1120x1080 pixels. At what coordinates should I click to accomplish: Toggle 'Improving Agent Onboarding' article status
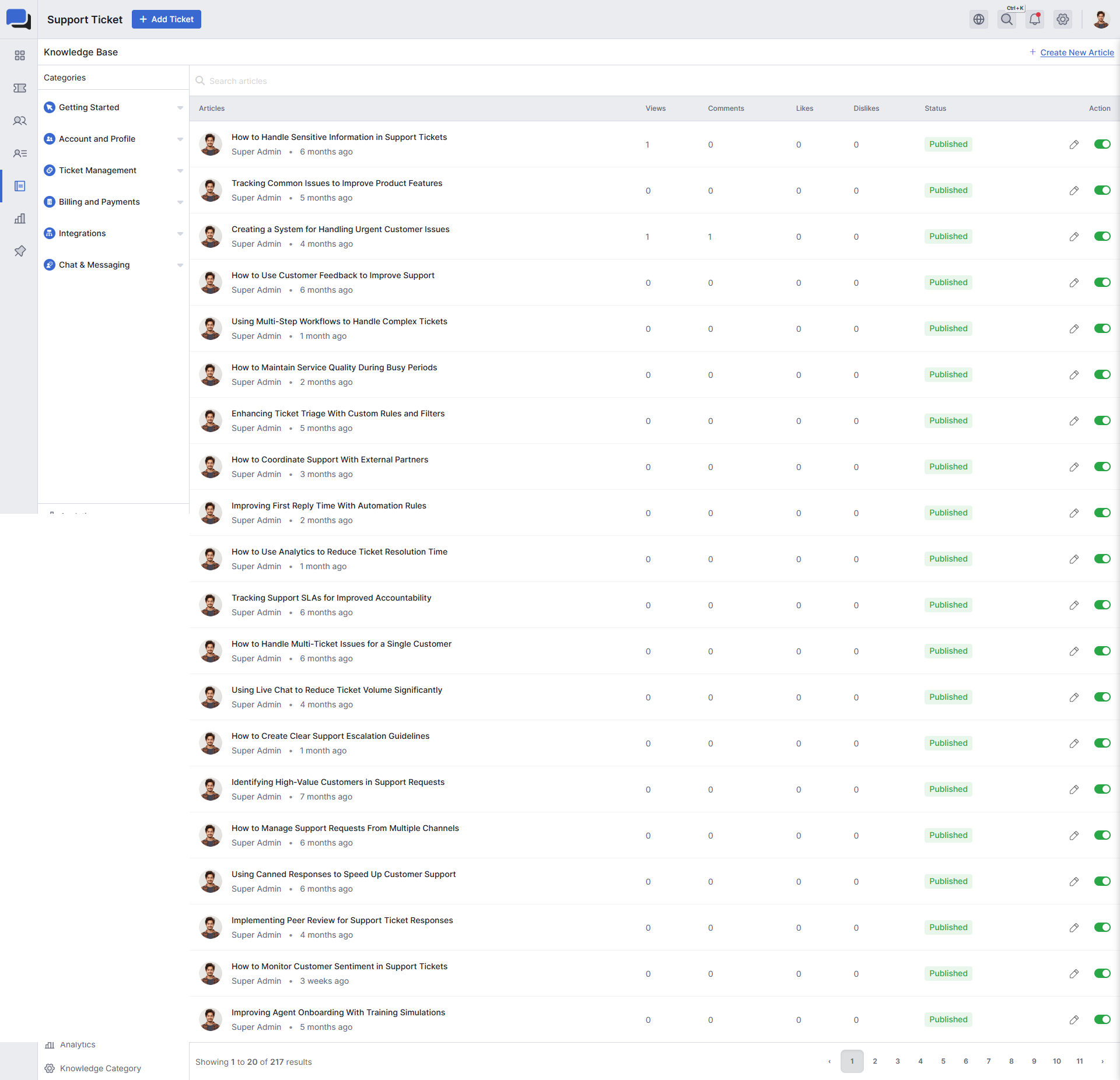pos(1102,1019)
